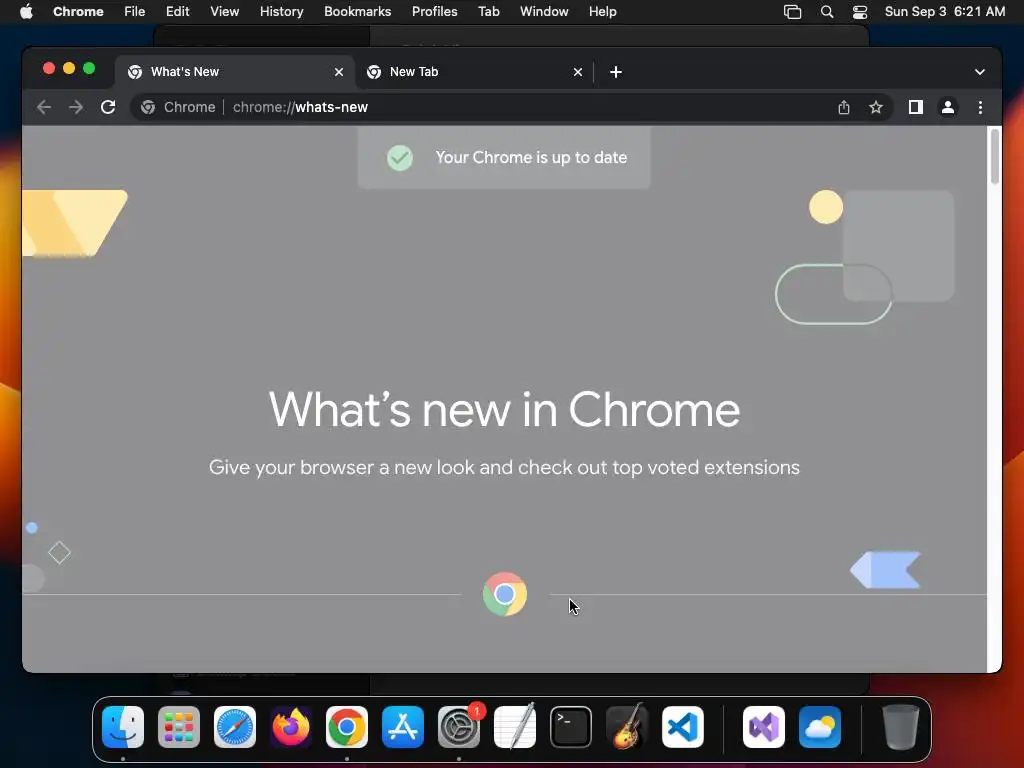The width and height of the screenshot is (1024, 768).
Task: Open the Profiles menu
Action: click(434, 12)
